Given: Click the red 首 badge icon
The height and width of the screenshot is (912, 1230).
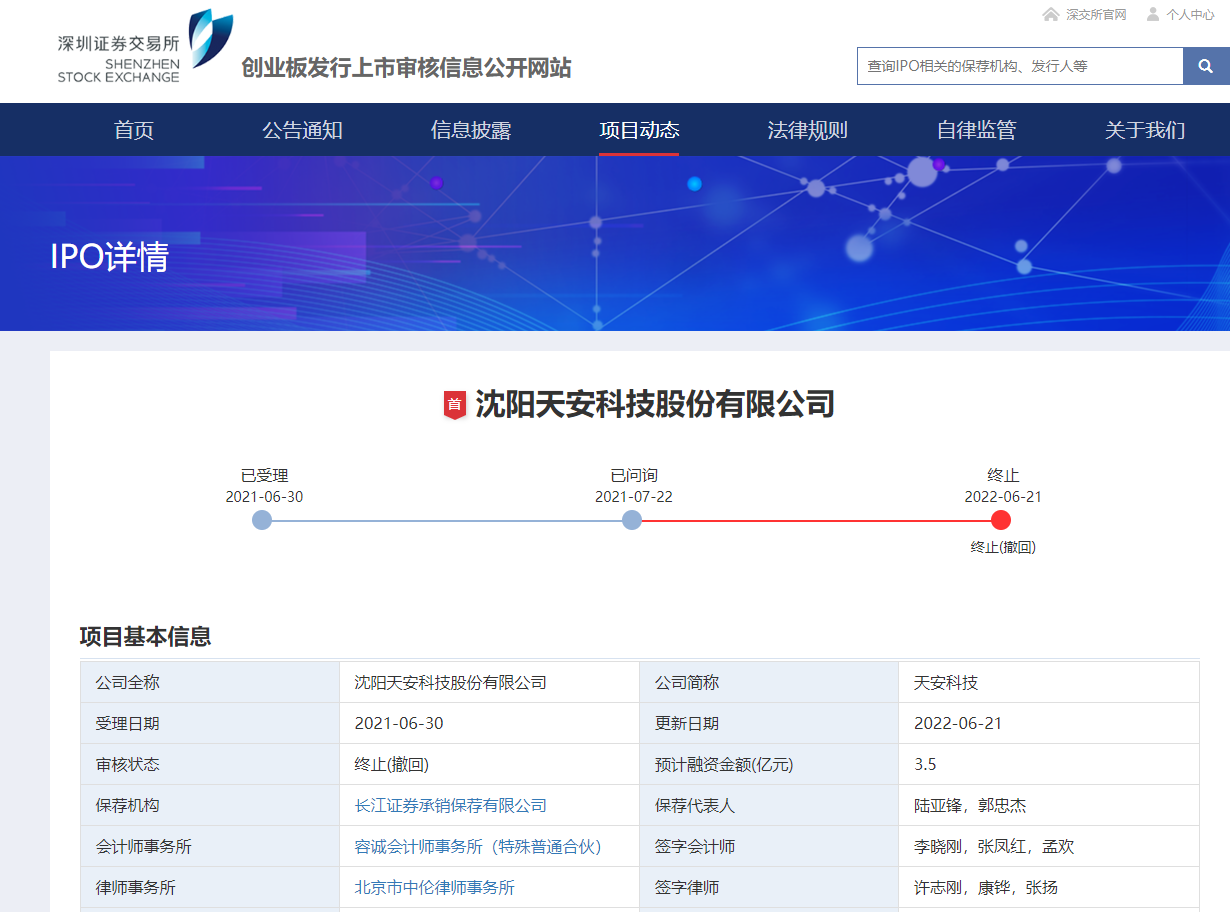Looking at the screenshot, I should 454,405.
